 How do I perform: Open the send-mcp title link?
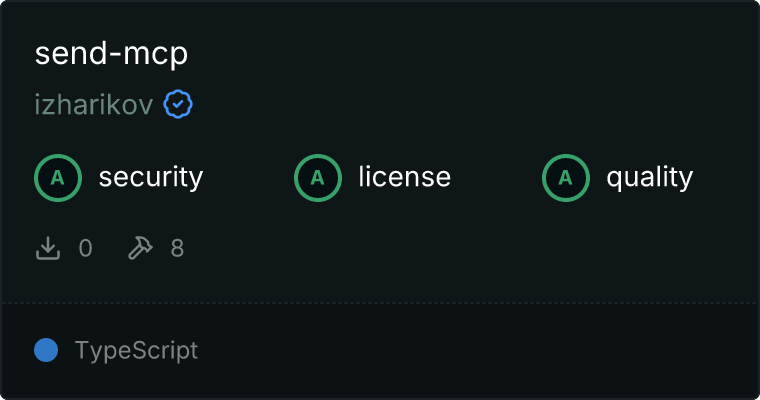pyautogui.click(x=111, y=54)
